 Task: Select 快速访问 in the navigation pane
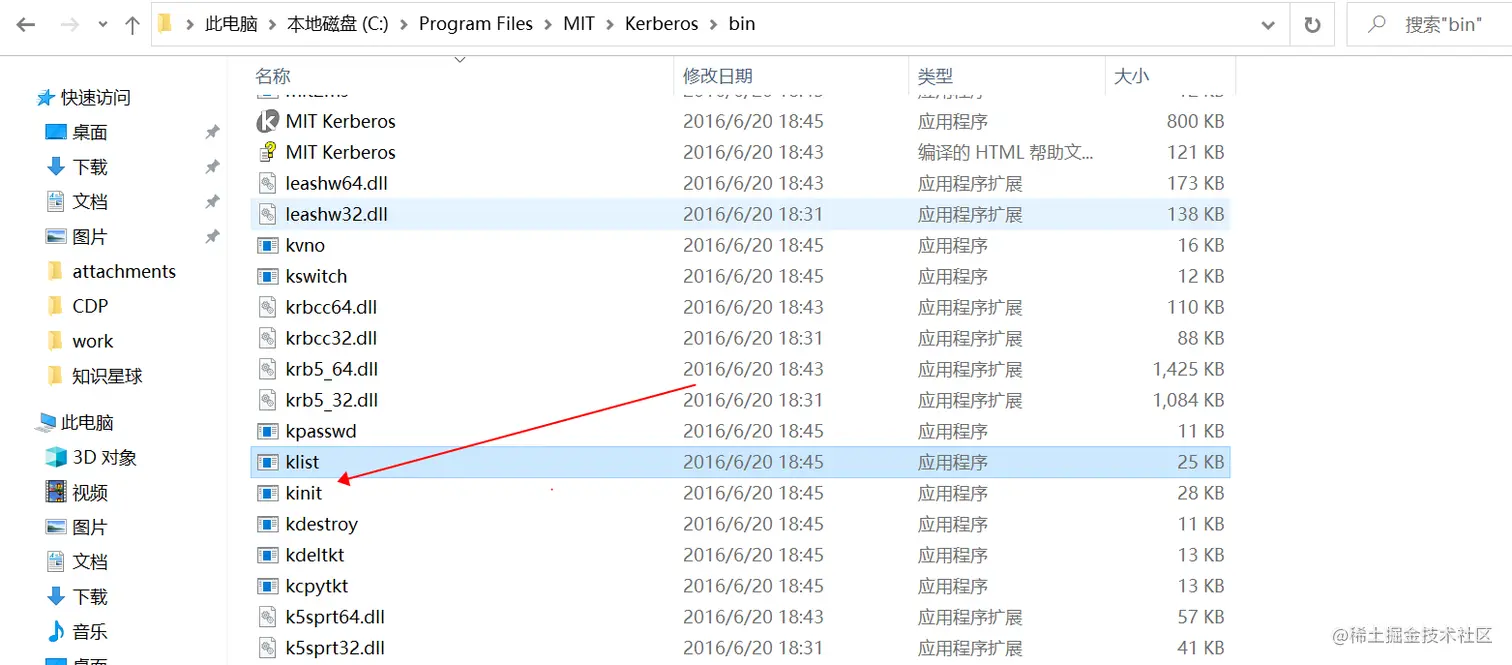pos(96,98)
